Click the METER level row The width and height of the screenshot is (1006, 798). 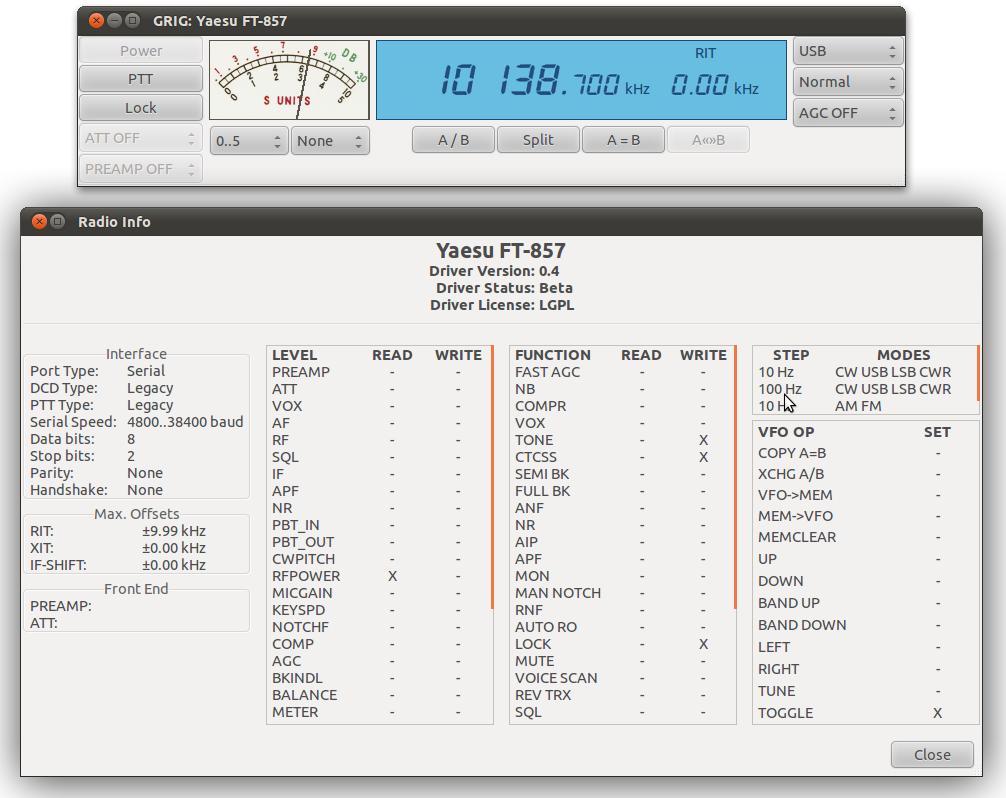point(379,712)
